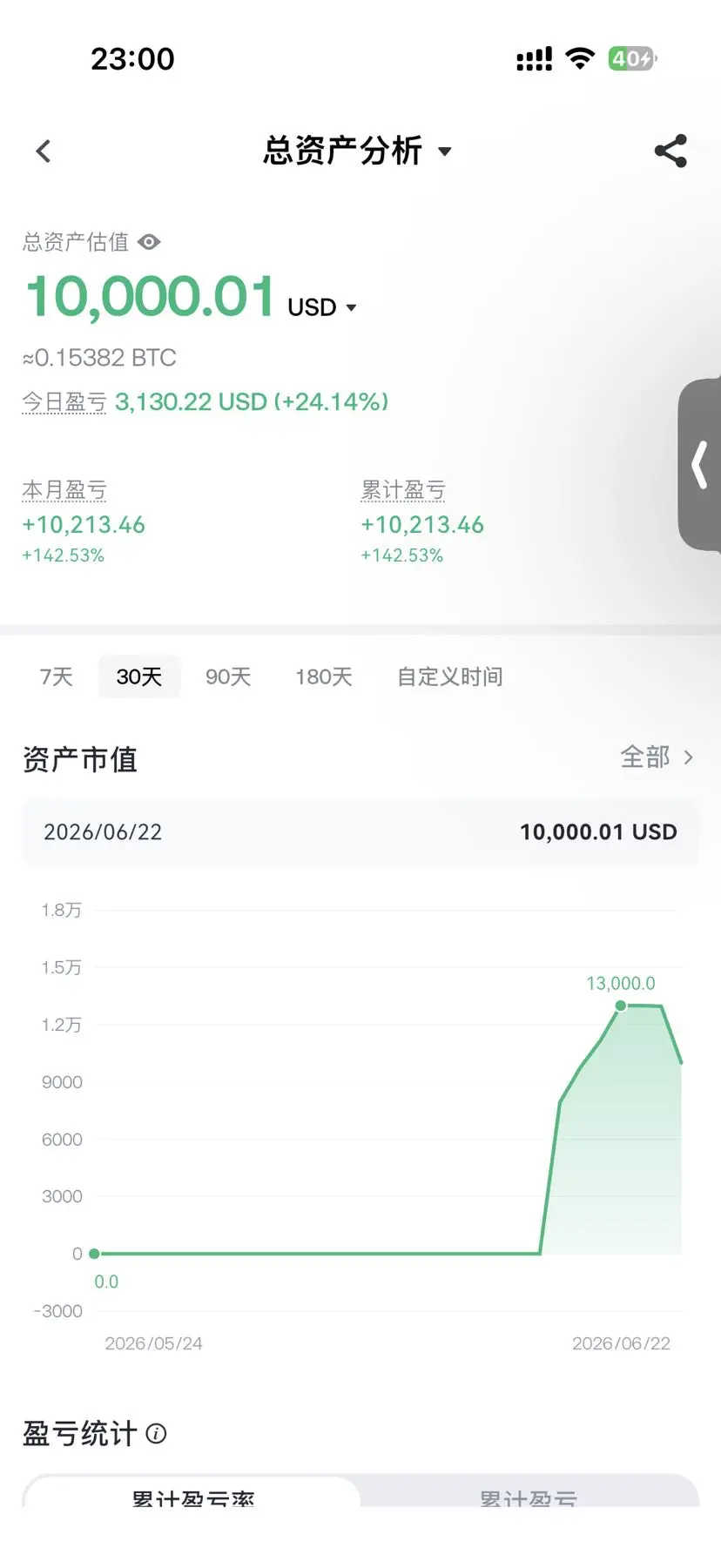This screenshot has height=1568, width=721.
Task: Open the USD currency dropdown
Action: point(322,307)
